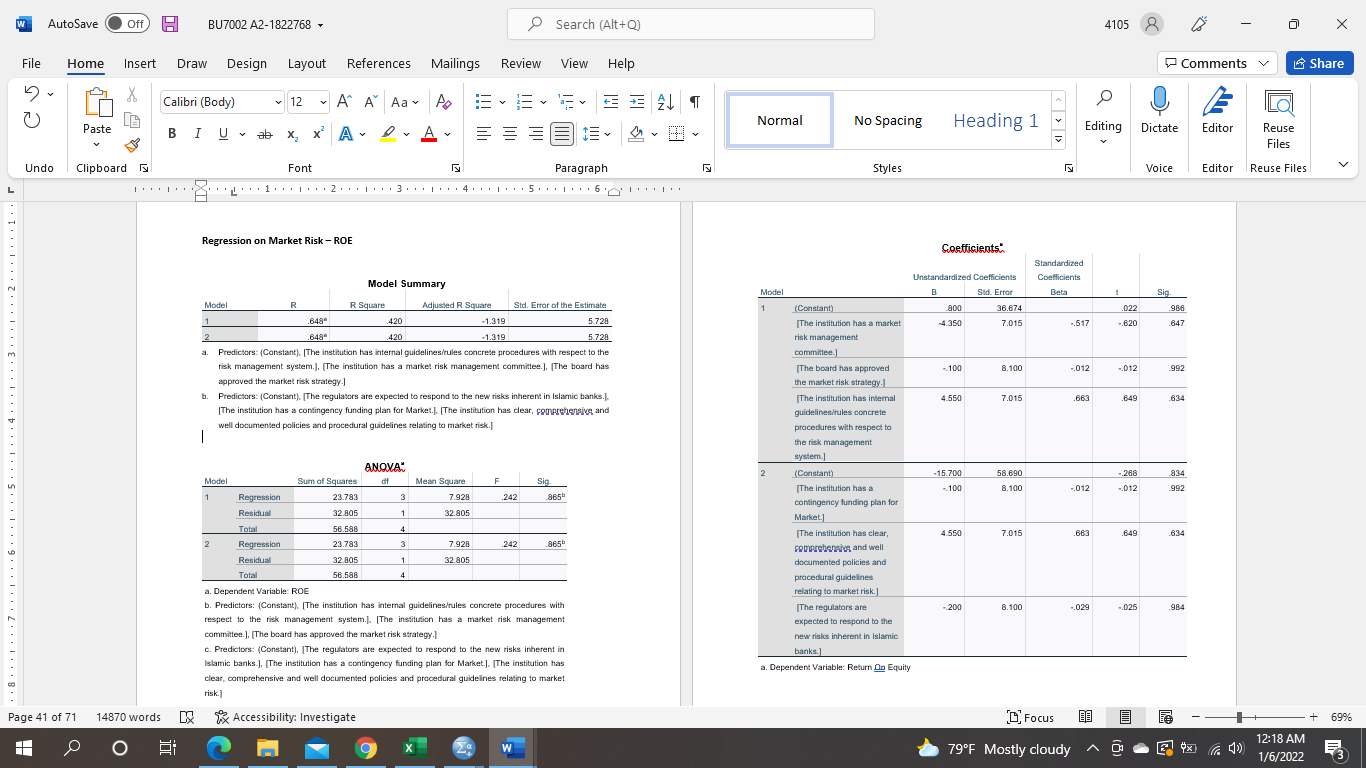Viewport: 1366px width, 768px height.
Task: Open the font name dropdown
Action: (x=278, y=102)
